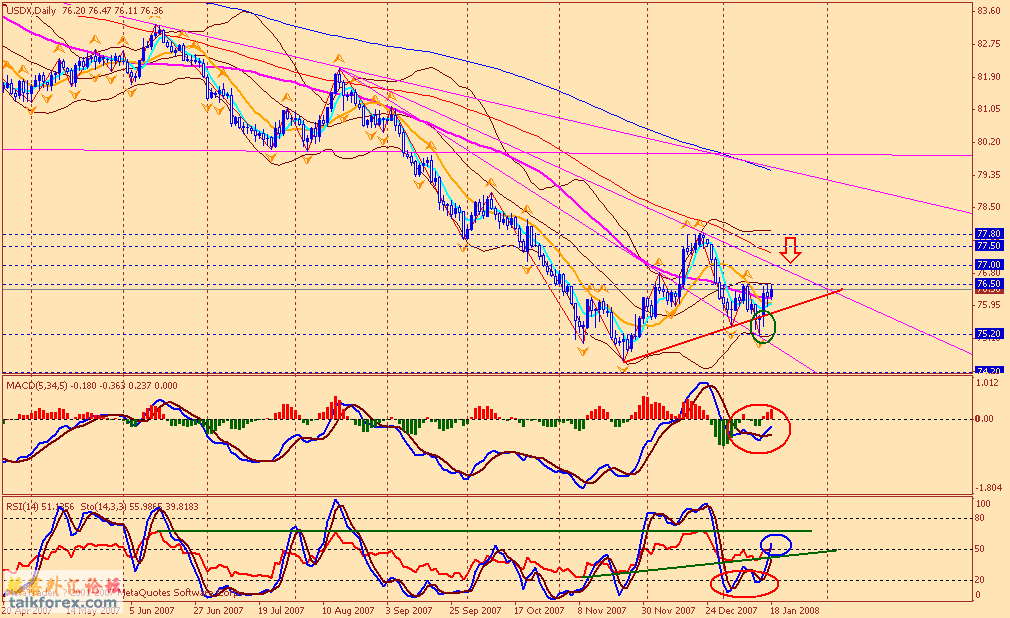Click the 19 Jul 2007 date label

[281, 610]
